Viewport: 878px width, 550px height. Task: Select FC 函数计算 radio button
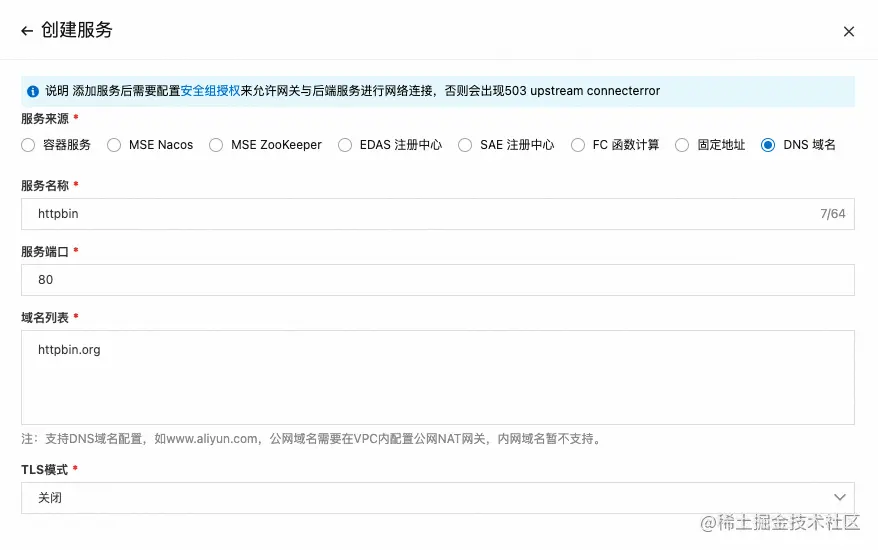[x=578, y=145]
